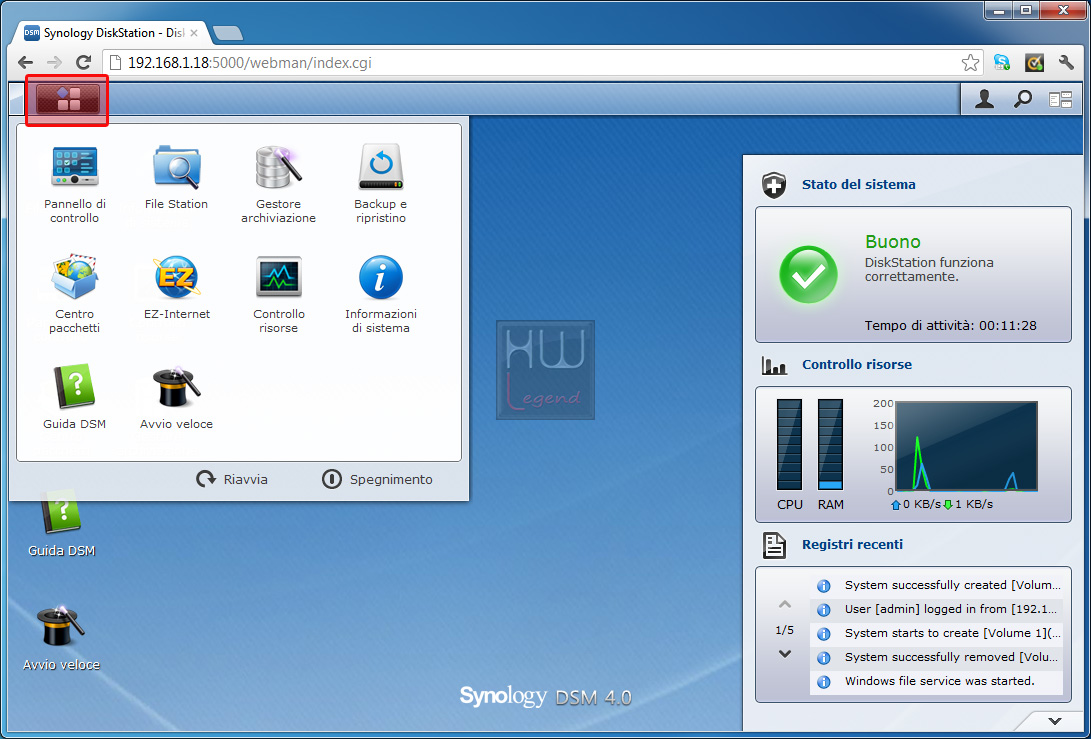
Task: Click the Tempo di attività uptime text
Action: (x=950, y=326)
